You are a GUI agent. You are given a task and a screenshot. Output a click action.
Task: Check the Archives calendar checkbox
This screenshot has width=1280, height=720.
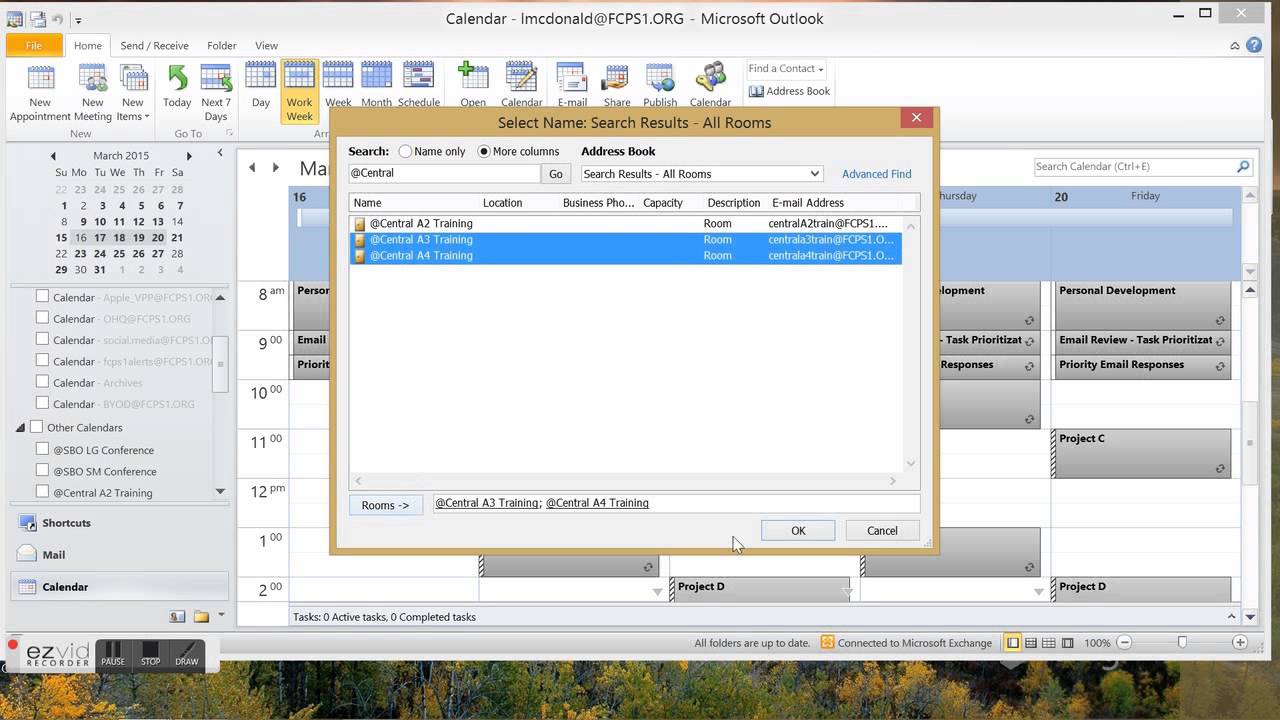coord(42,382)
